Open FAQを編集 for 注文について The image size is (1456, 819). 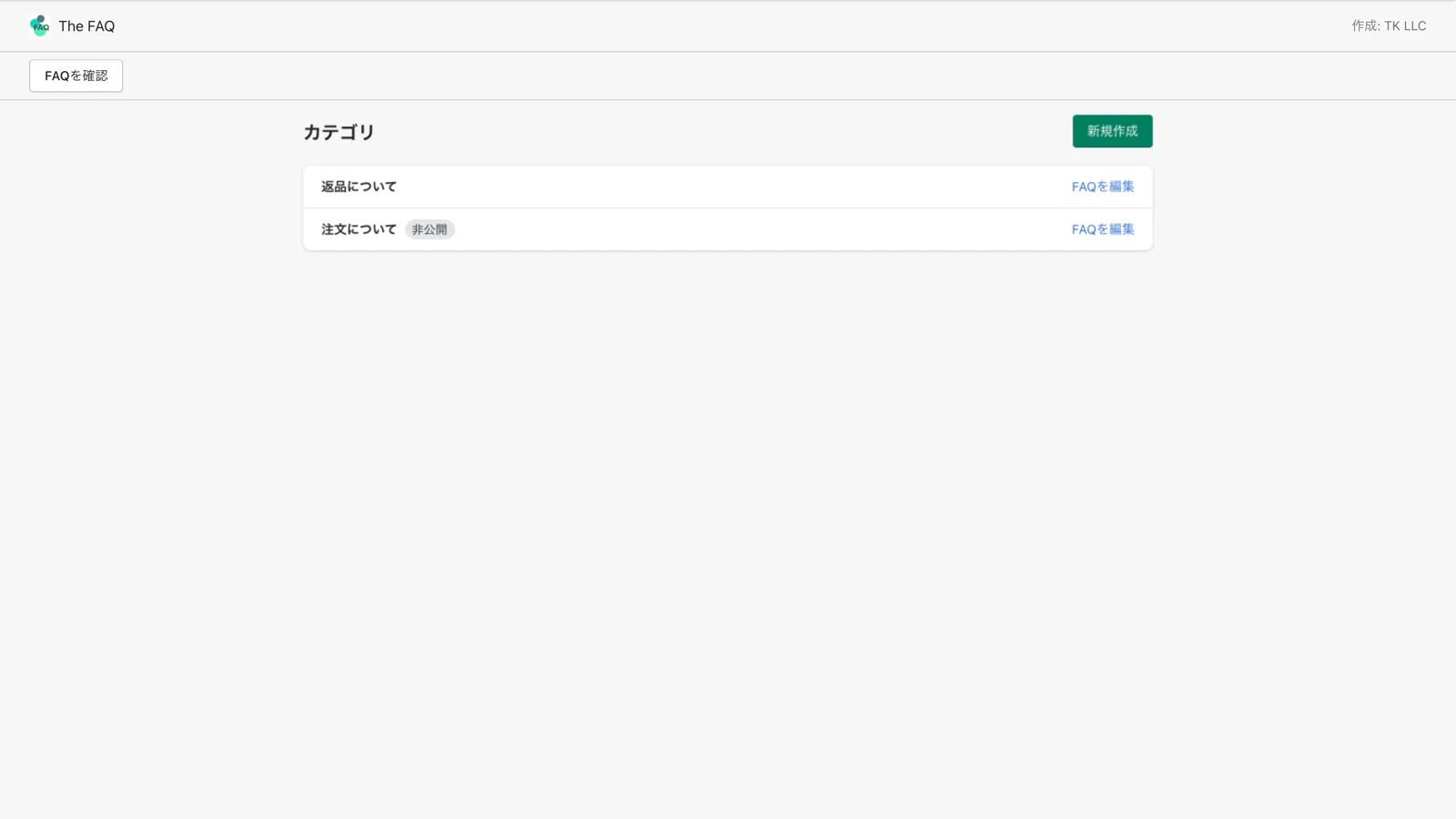click(x=1102, y=229)
